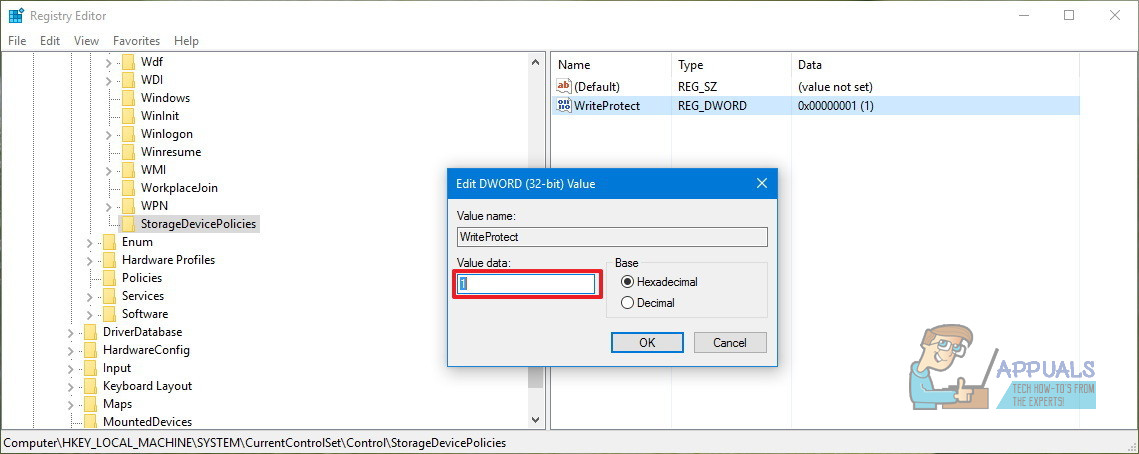1139x454 pixels.
Task: Select the Hexadecimal base option
Action: click(628, 282)
